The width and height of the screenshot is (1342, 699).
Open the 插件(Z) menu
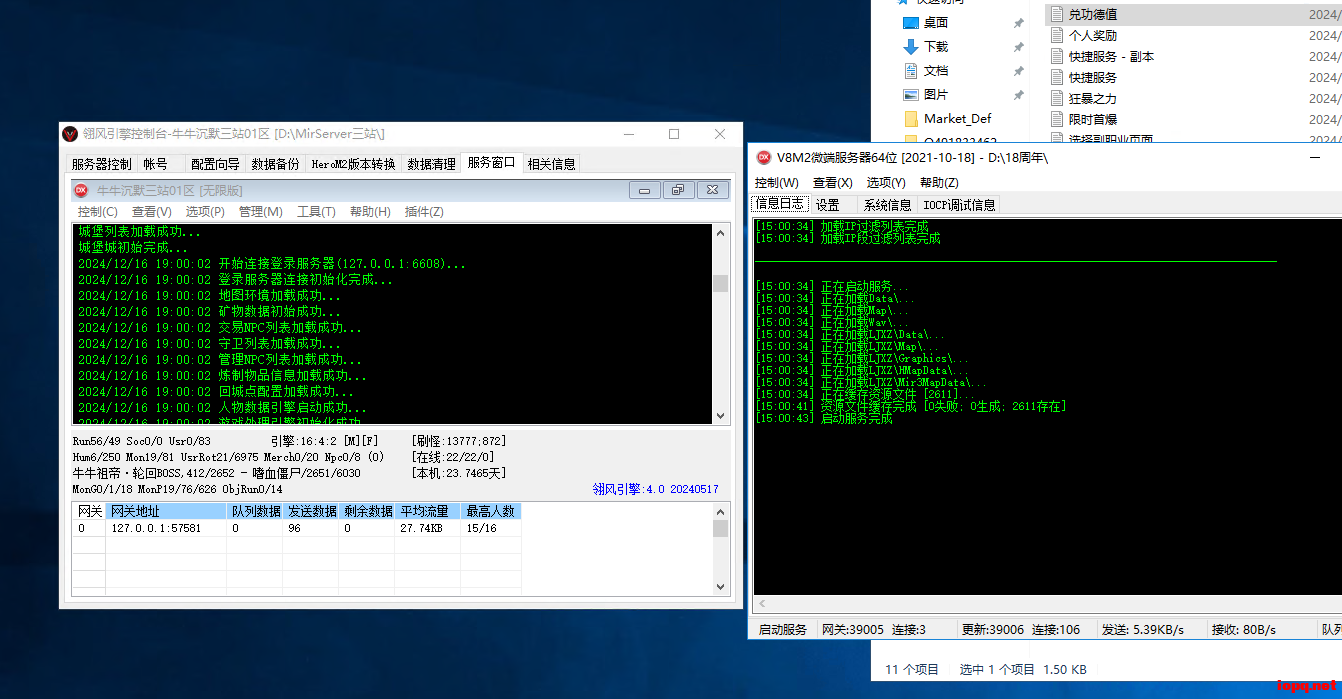(424, 212)
